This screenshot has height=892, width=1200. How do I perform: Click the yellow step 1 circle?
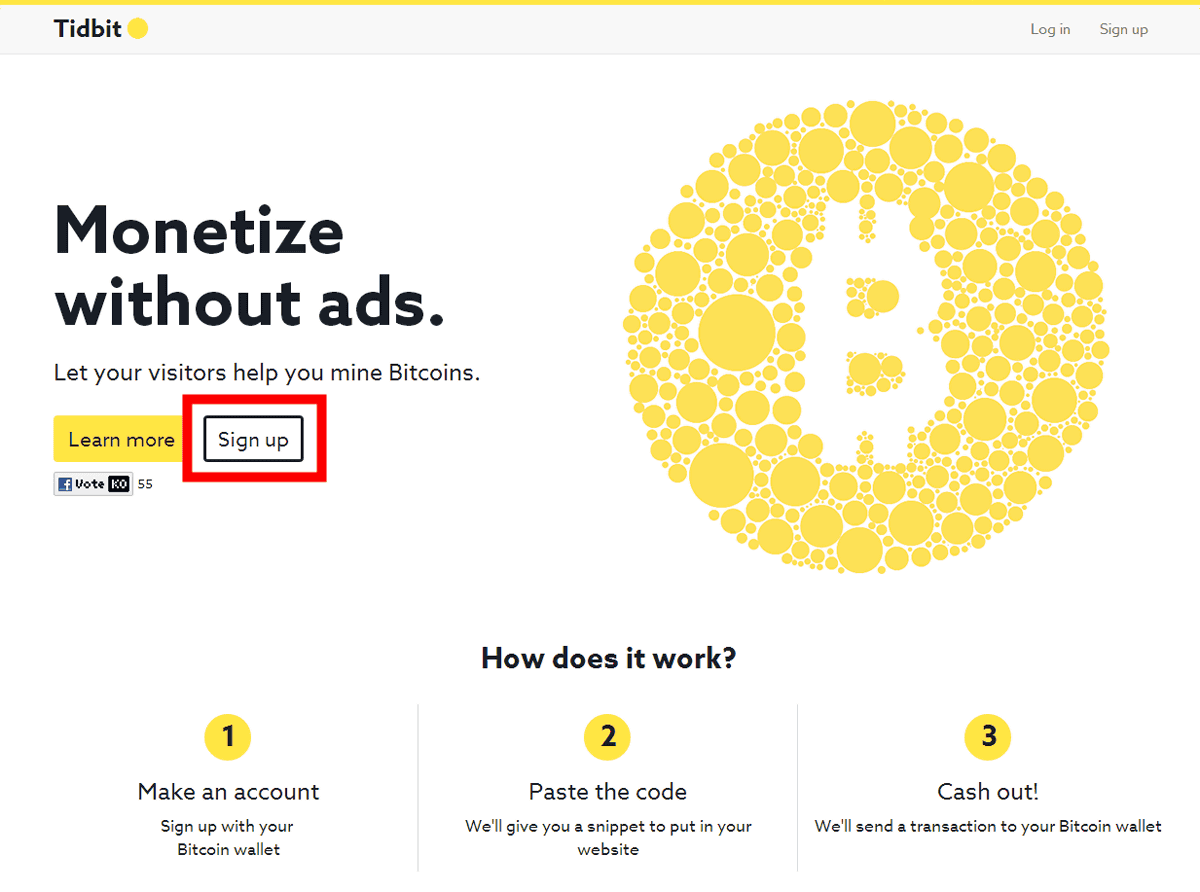228,737
